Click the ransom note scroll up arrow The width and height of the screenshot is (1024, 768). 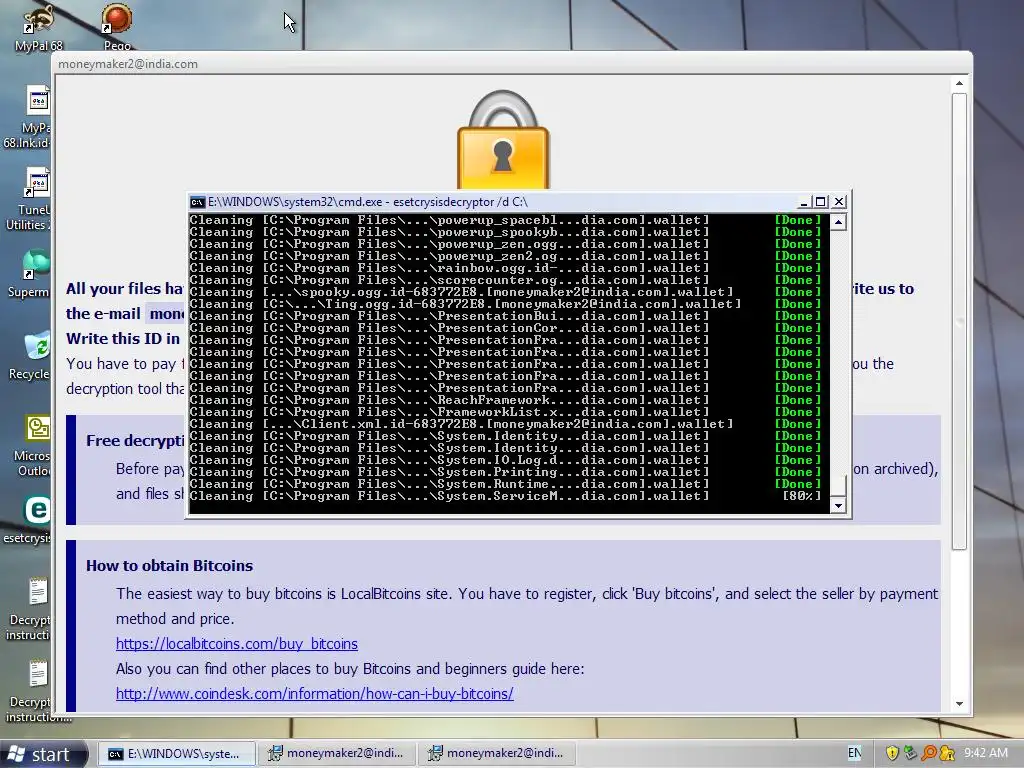point(959,84)
